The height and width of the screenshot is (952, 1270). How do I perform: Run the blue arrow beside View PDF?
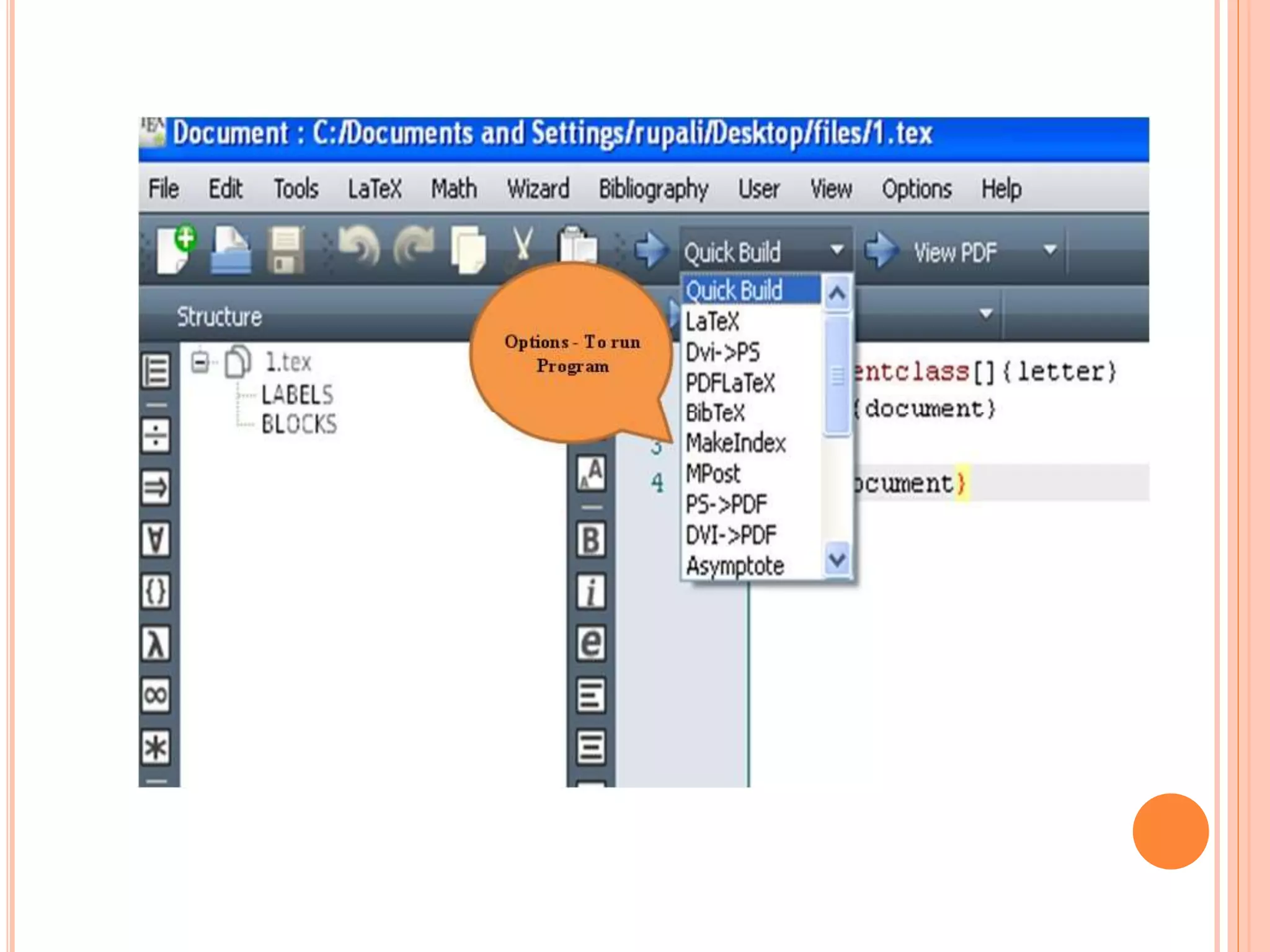coord(881,250)
